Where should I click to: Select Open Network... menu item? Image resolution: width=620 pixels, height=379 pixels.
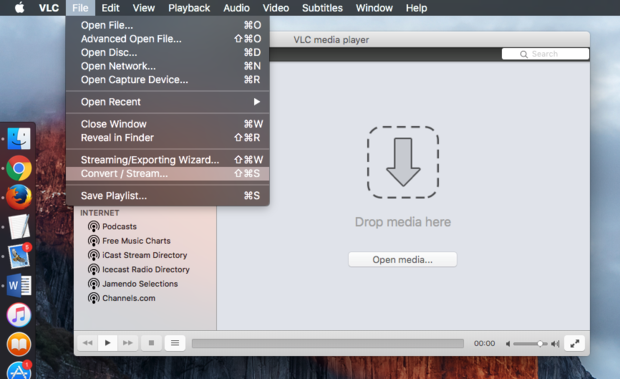pyautogui.click(x=168, y=66)
